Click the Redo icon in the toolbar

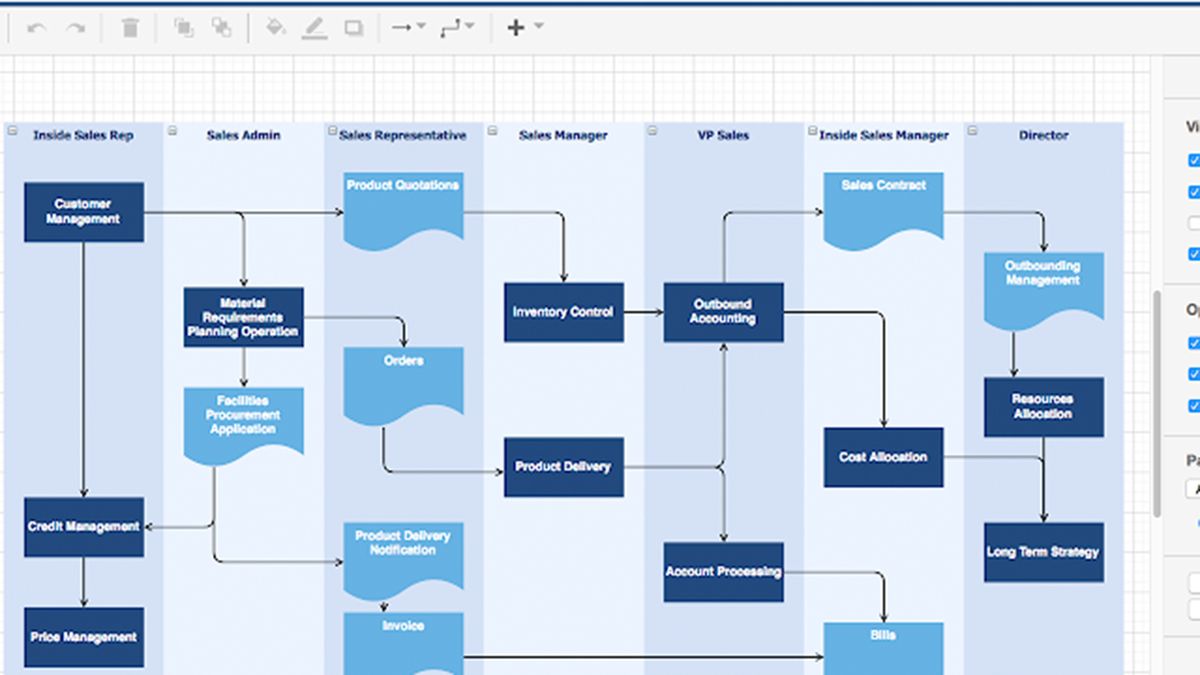(75, 28)
